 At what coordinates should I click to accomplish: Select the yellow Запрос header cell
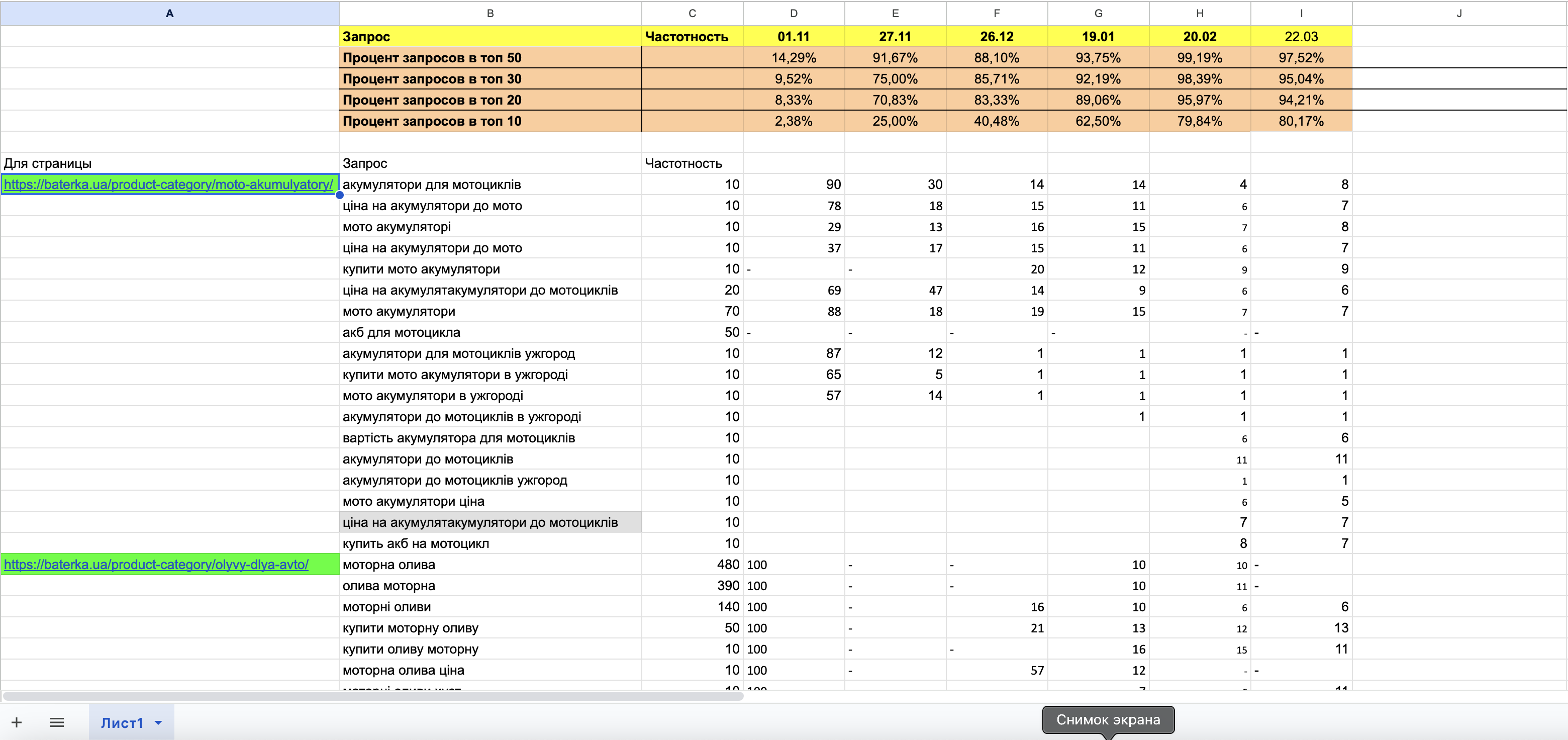pos(490,37)
